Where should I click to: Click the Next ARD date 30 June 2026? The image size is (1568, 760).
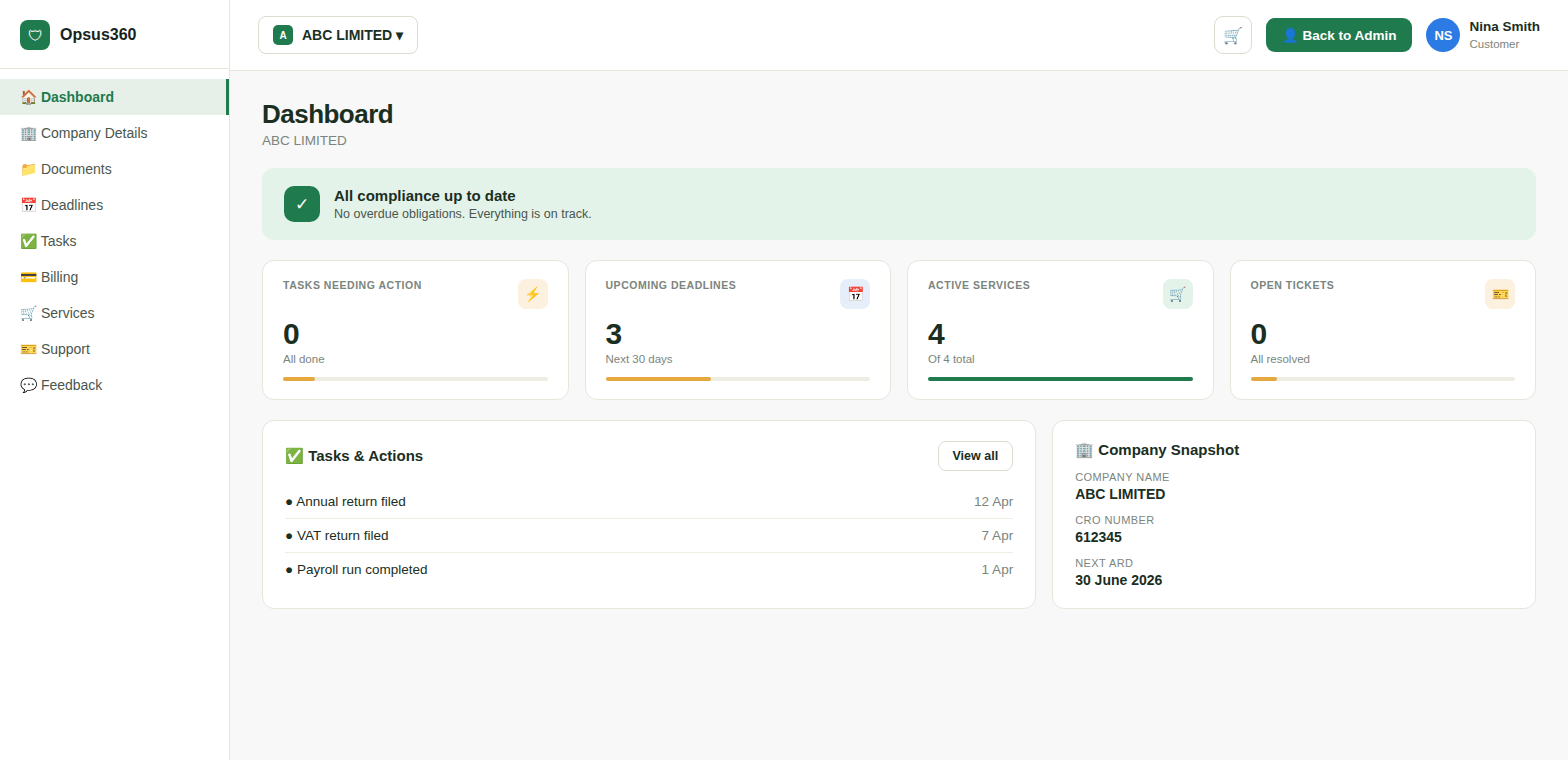[x=1118, y=580]
